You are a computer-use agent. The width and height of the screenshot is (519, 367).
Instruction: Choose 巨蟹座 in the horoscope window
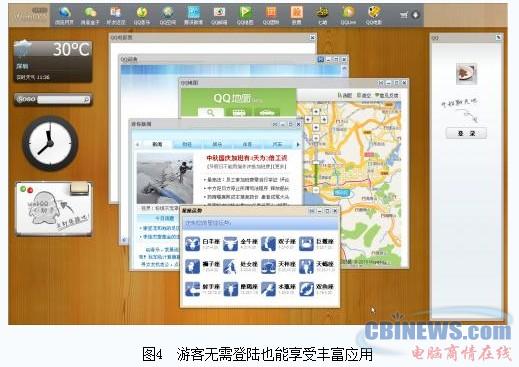pyautogui.click(x=316, y=243)
